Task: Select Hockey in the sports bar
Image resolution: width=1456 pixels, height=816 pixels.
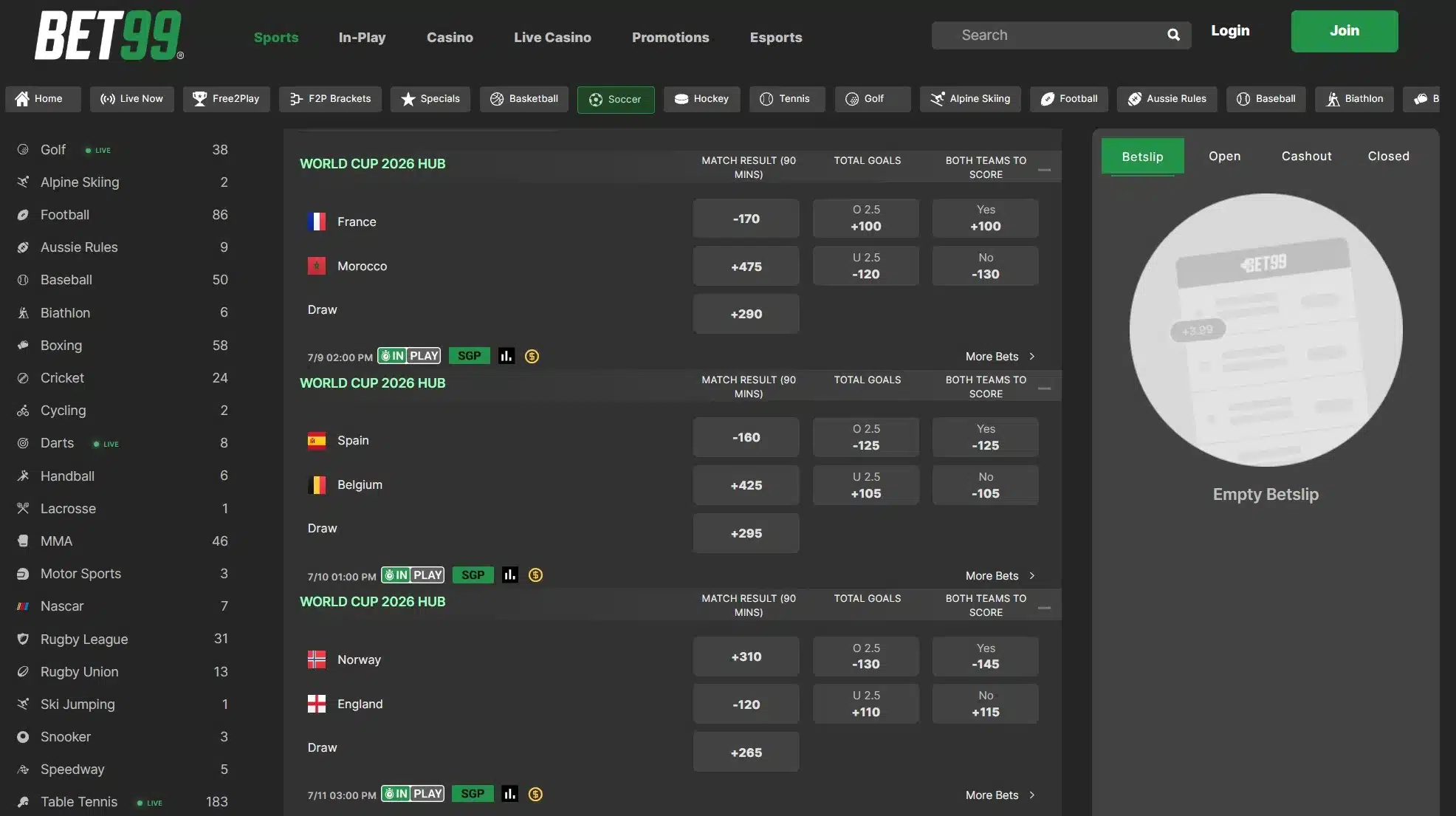Action: point(702,99)
